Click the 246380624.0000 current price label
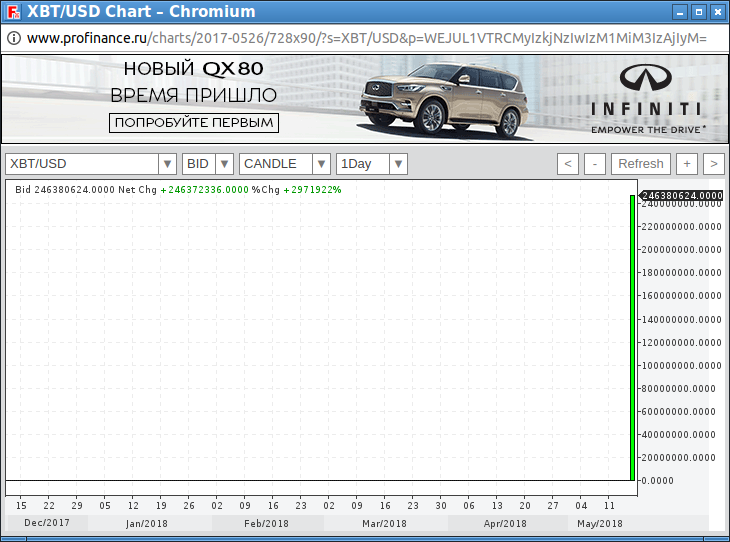 point(681,195)
